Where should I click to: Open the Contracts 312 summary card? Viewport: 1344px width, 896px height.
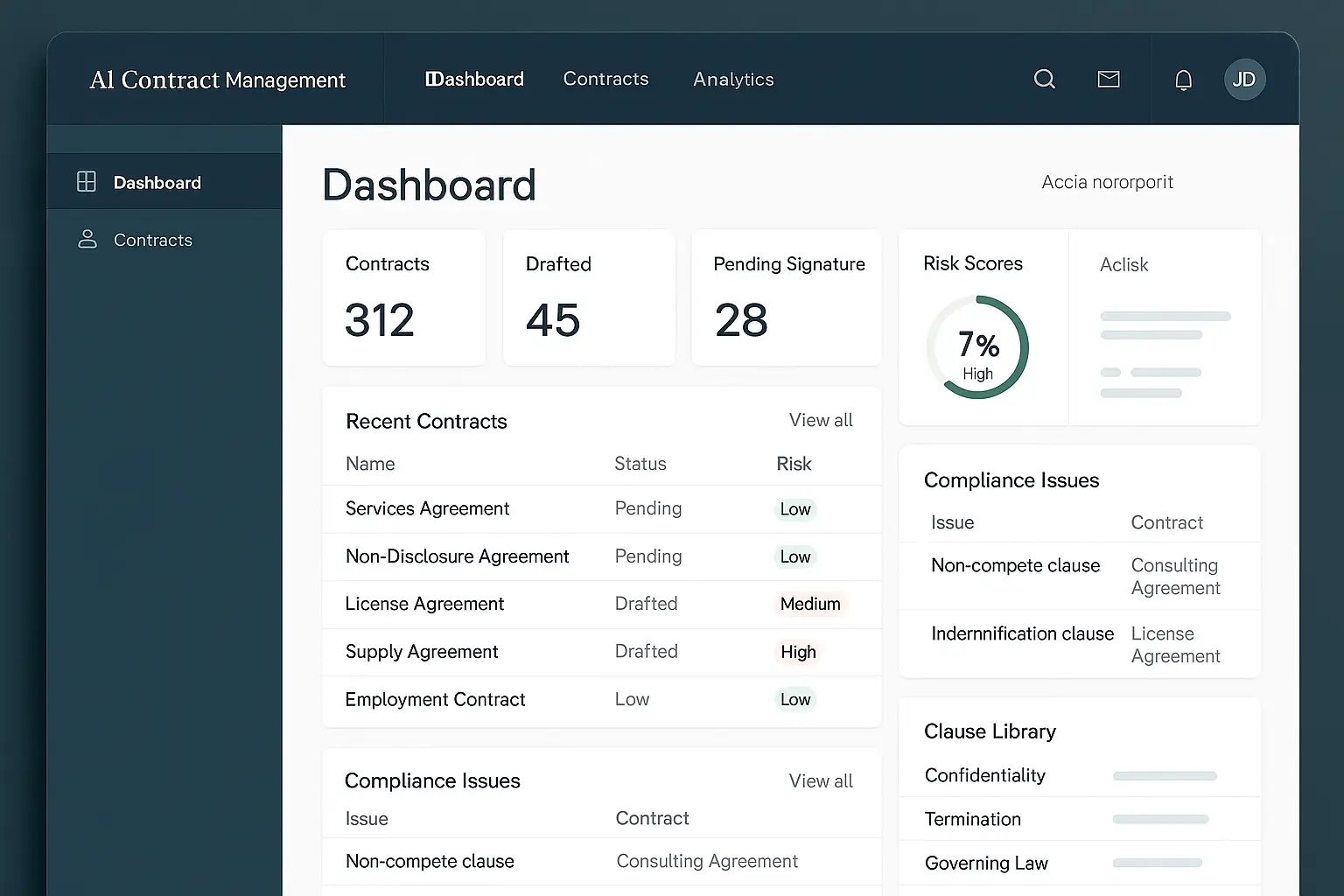403,297
